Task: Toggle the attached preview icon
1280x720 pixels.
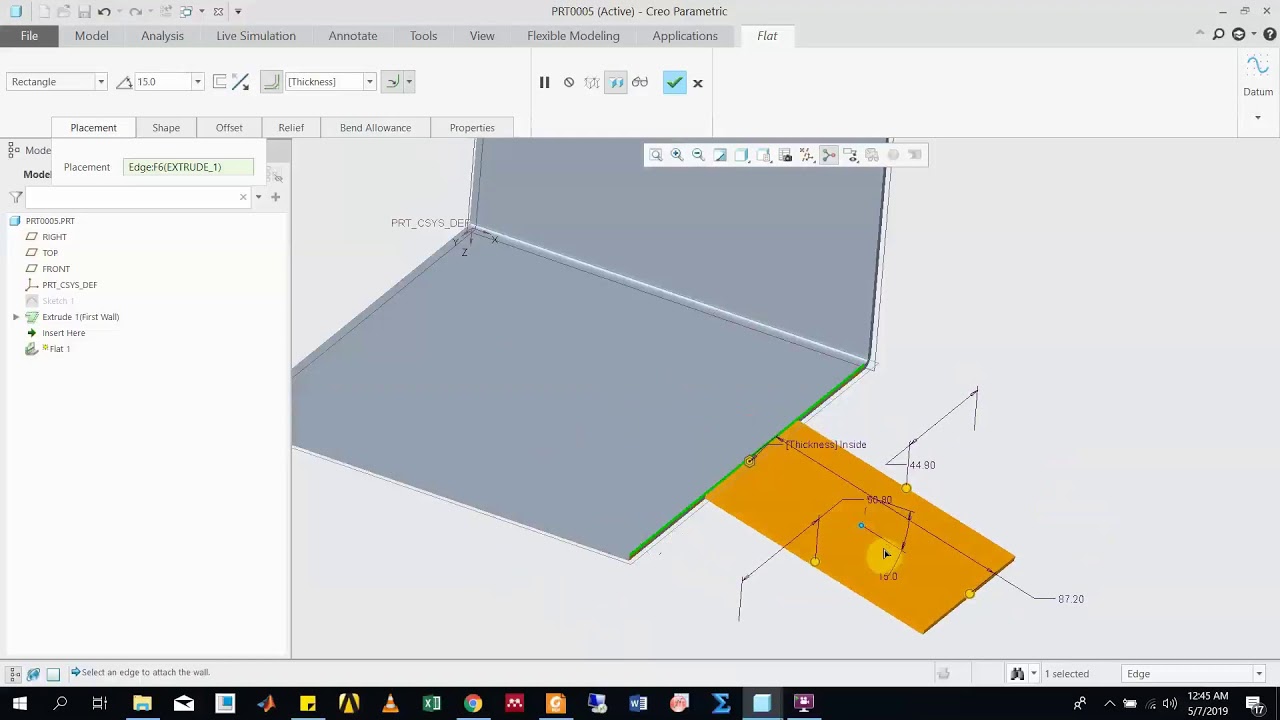Action: (x=616, y=83)
